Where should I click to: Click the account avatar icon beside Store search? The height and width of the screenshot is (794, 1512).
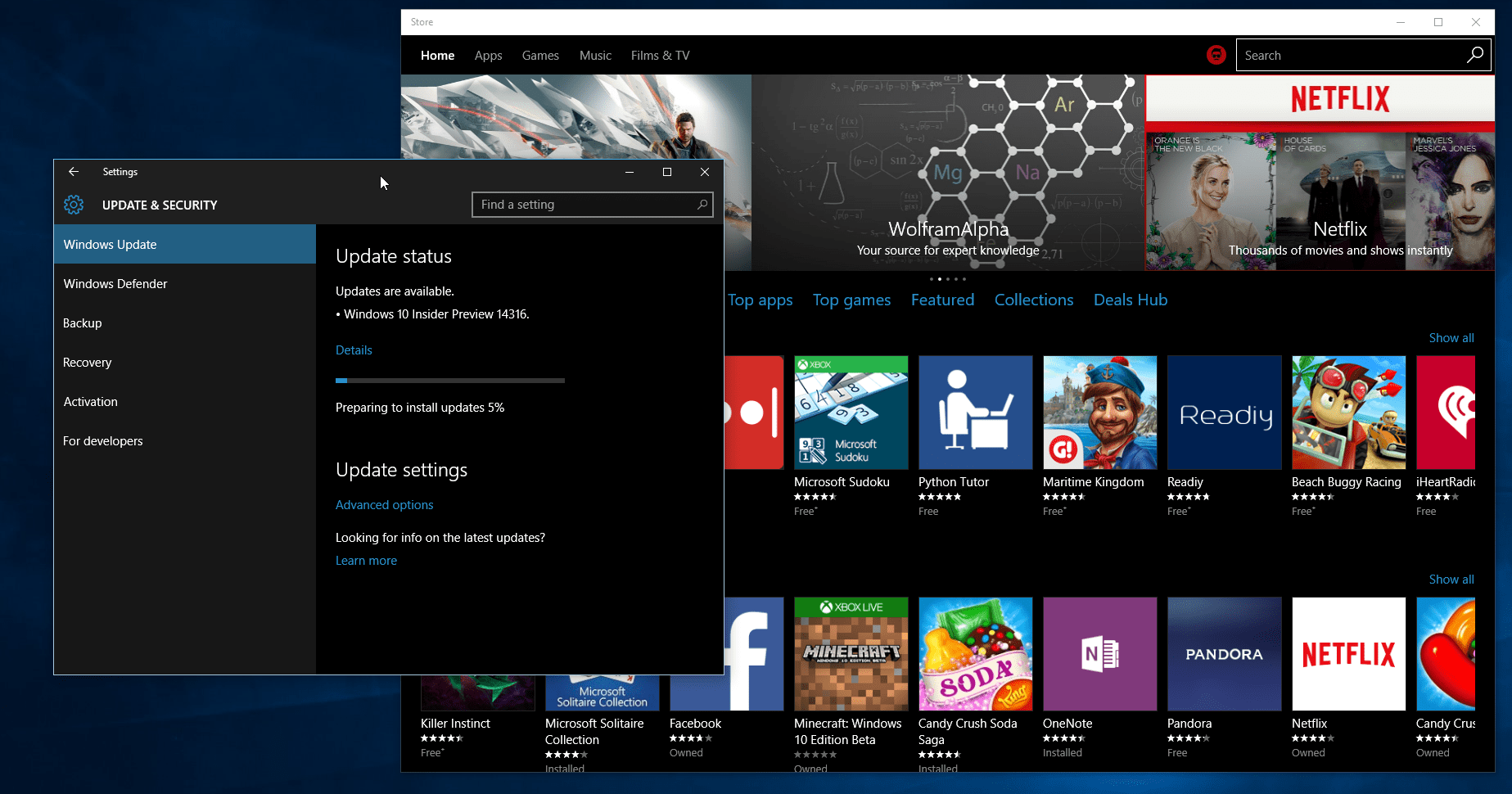(1216, 55)
